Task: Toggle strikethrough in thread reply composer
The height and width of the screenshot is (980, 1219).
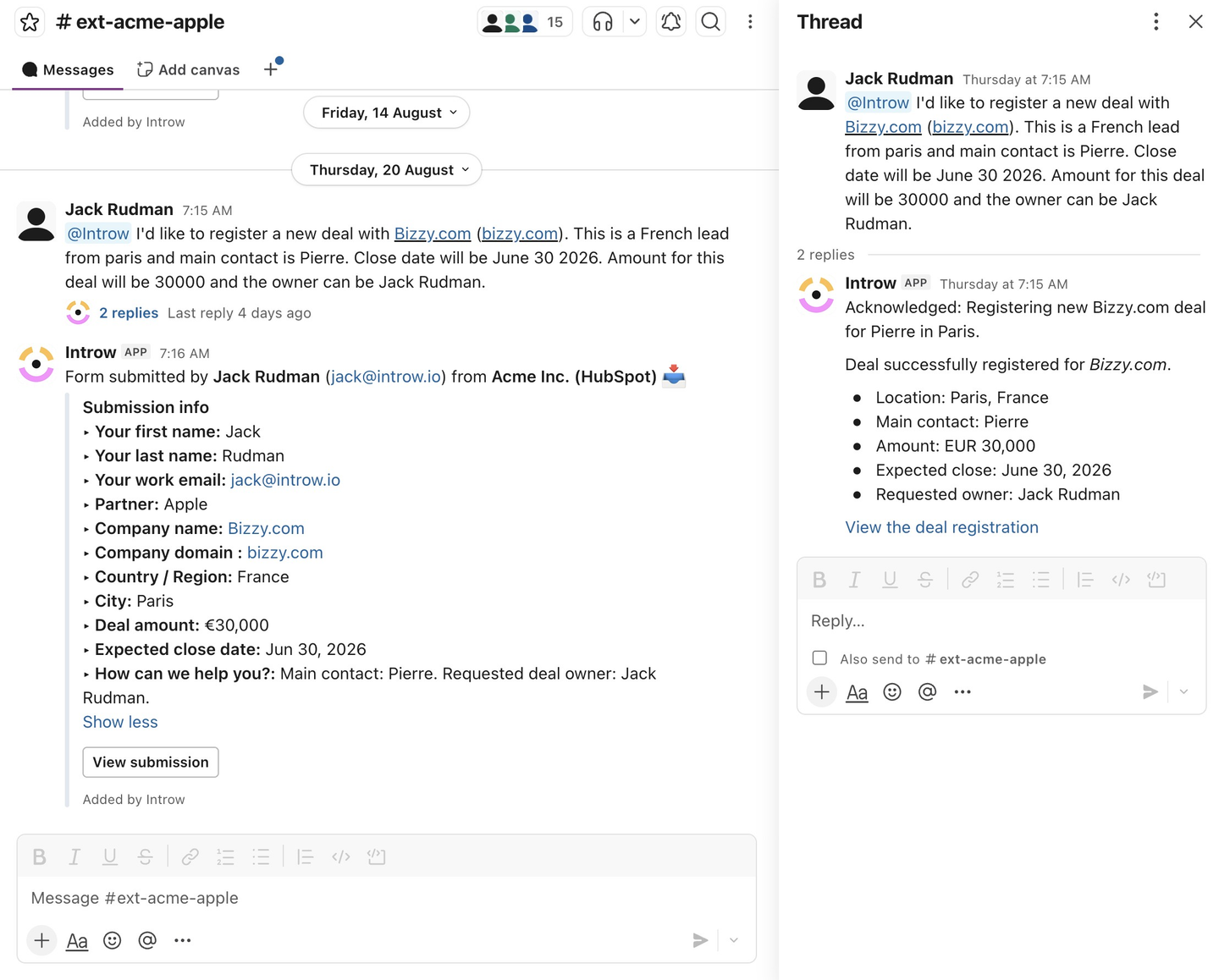Action: [x=925, y=580]
